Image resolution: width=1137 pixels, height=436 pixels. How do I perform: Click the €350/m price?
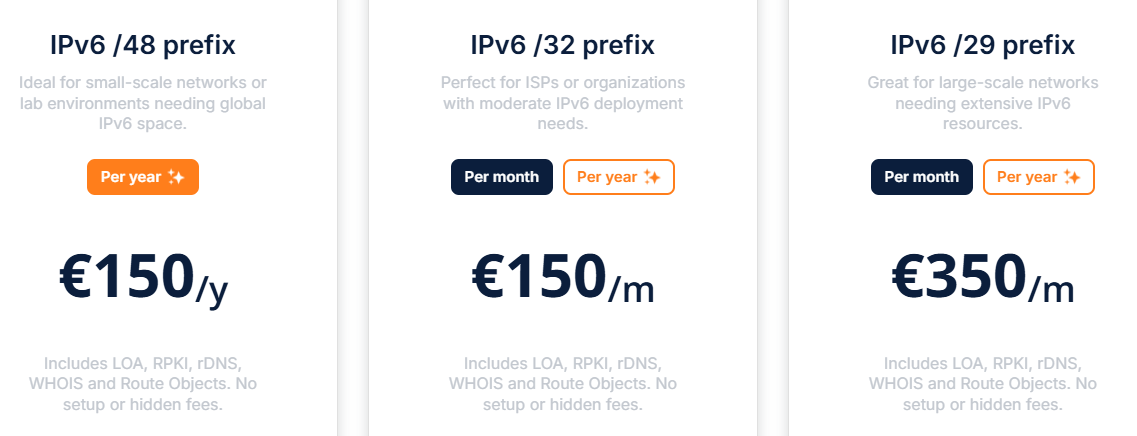click(x=983, y=277)
